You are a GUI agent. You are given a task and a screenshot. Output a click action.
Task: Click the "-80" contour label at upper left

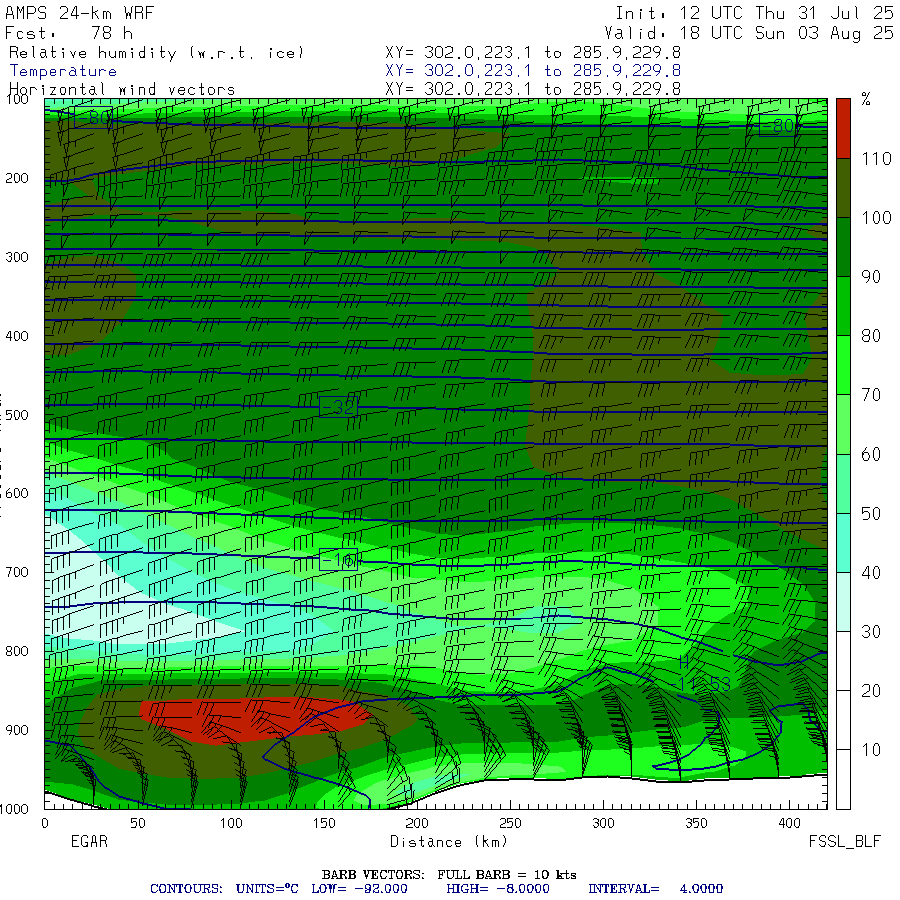pos(94,118)
